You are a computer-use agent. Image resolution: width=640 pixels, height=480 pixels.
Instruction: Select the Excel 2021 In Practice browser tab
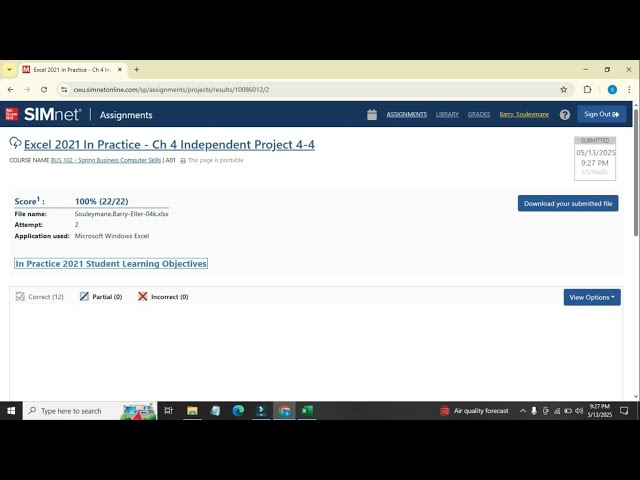[x=72, y=70]
